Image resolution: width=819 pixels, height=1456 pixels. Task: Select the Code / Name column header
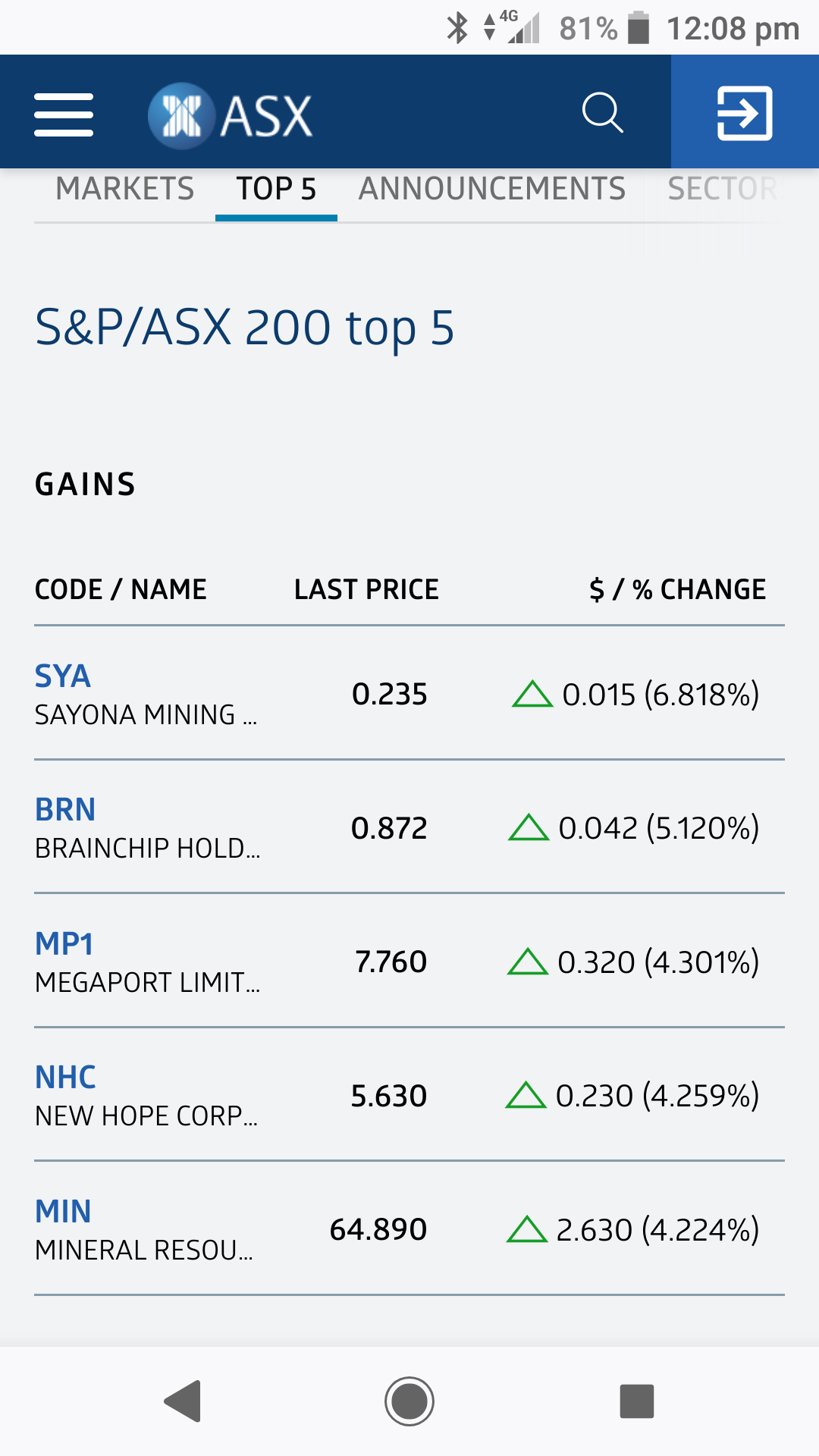click(x=121, y=589)
